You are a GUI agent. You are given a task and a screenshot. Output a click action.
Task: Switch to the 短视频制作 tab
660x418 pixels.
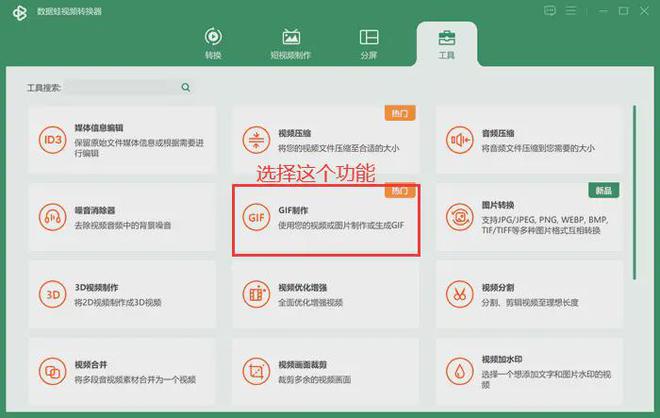291,44
